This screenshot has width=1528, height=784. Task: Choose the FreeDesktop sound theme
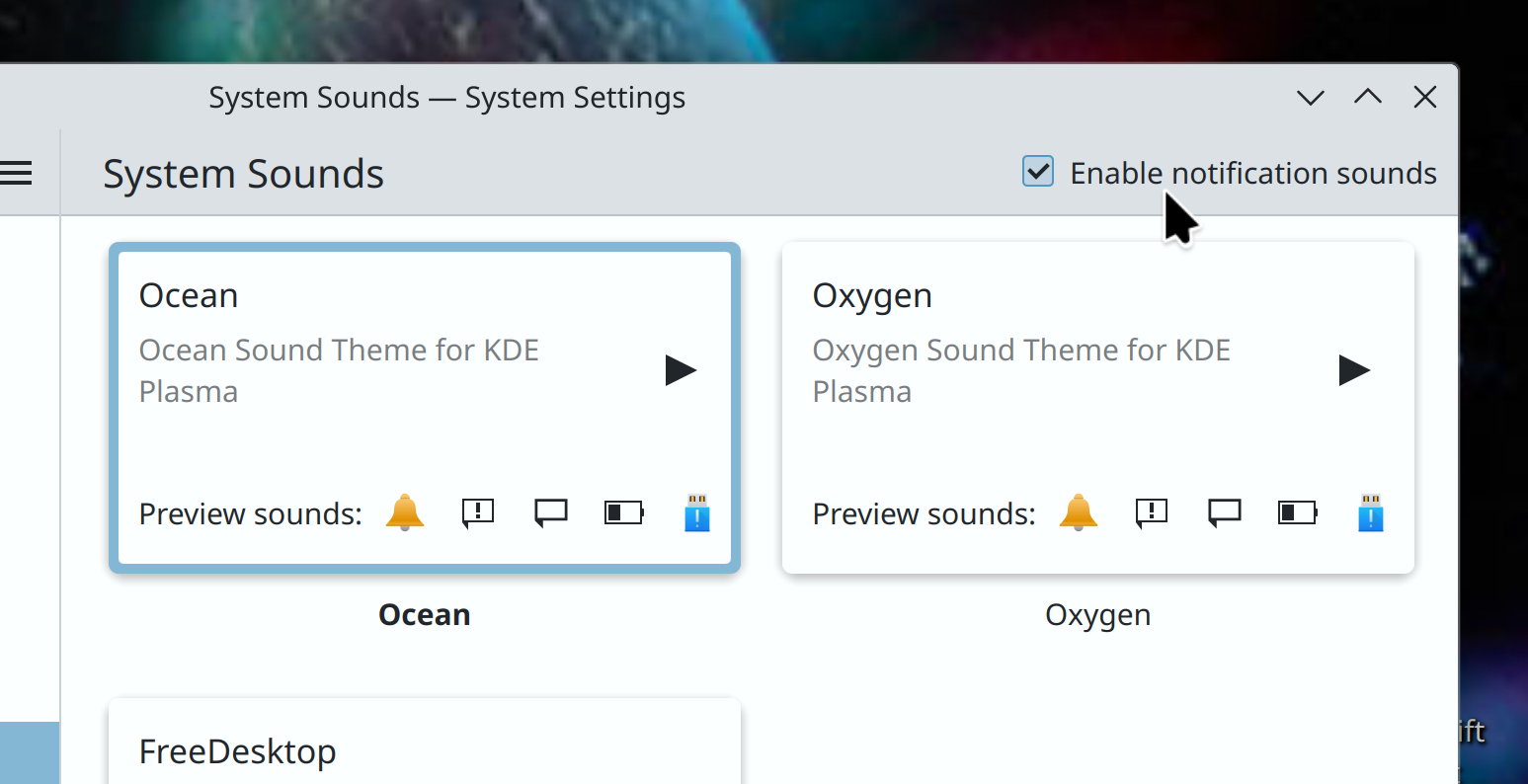[x=425, y=750]
